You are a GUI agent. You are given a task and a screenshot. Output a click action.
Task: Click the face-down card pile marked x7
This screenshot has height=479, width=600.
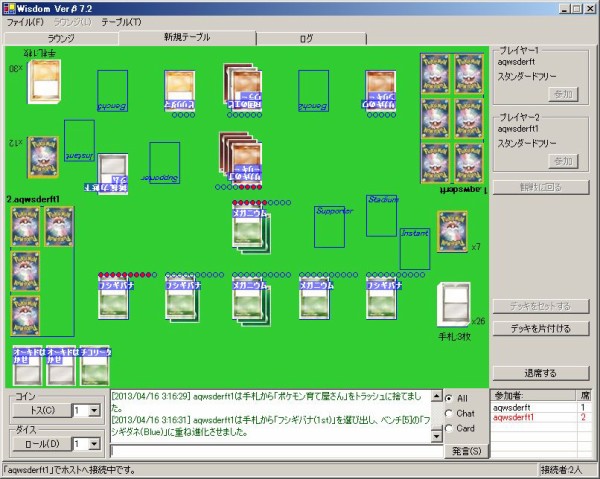[452, 232]
